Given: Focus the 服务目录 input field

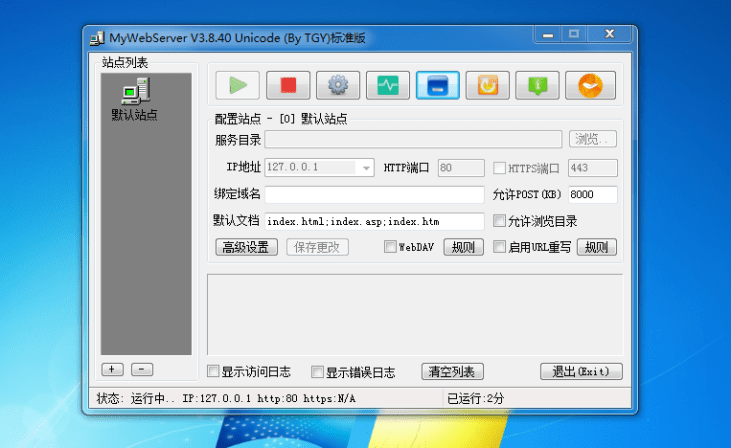Looking at the screenshot, I should [413, 139].
